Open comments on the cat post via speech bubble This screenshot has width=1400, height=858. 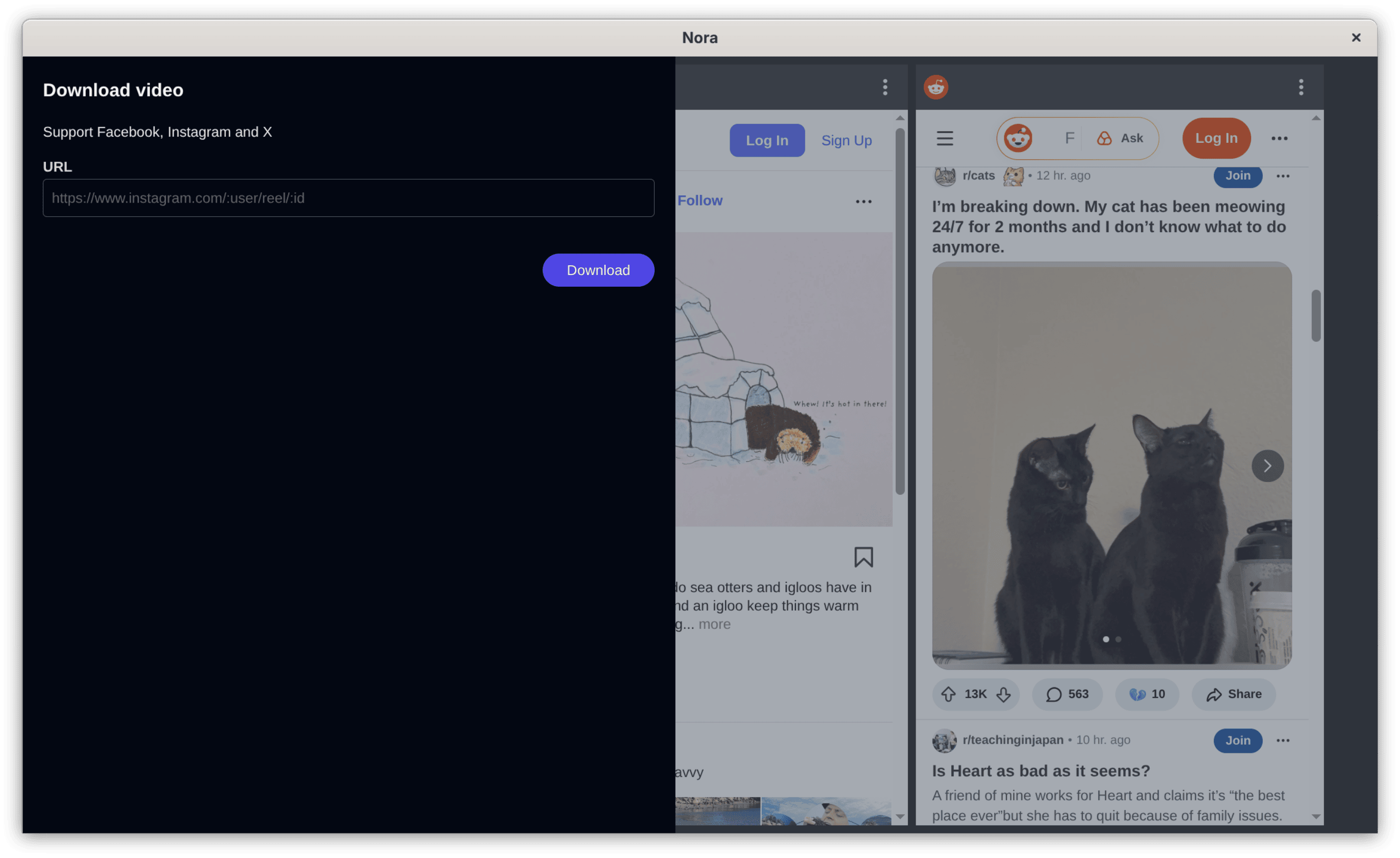pos(1054,694)
